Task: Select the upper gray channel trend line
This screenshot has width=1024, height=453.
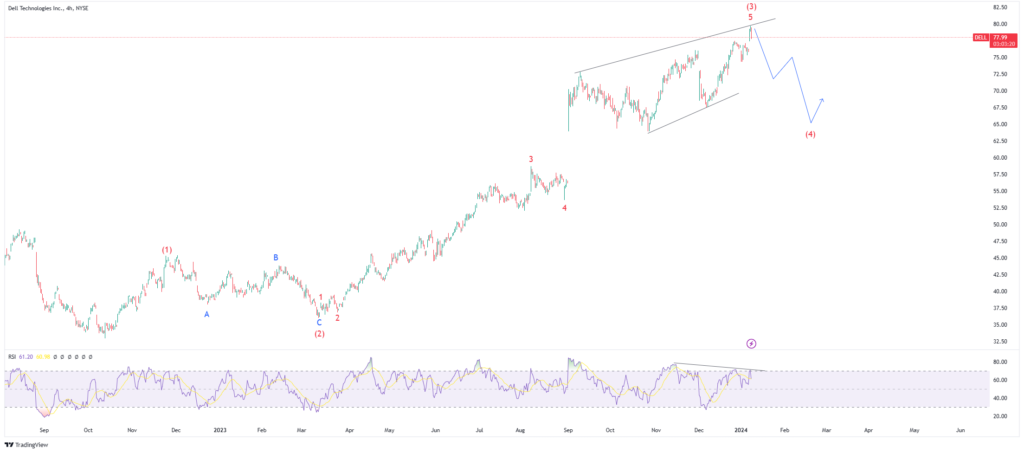Action: 675,46
